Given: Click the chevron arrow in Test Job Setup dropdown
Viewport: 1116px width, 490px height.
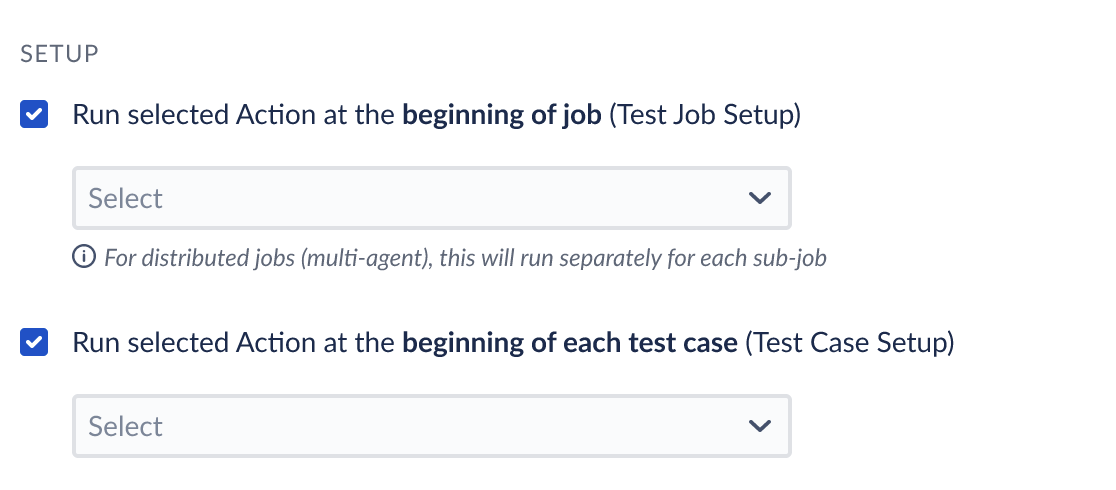Looking at the screenshot, I should coord(760,198).
